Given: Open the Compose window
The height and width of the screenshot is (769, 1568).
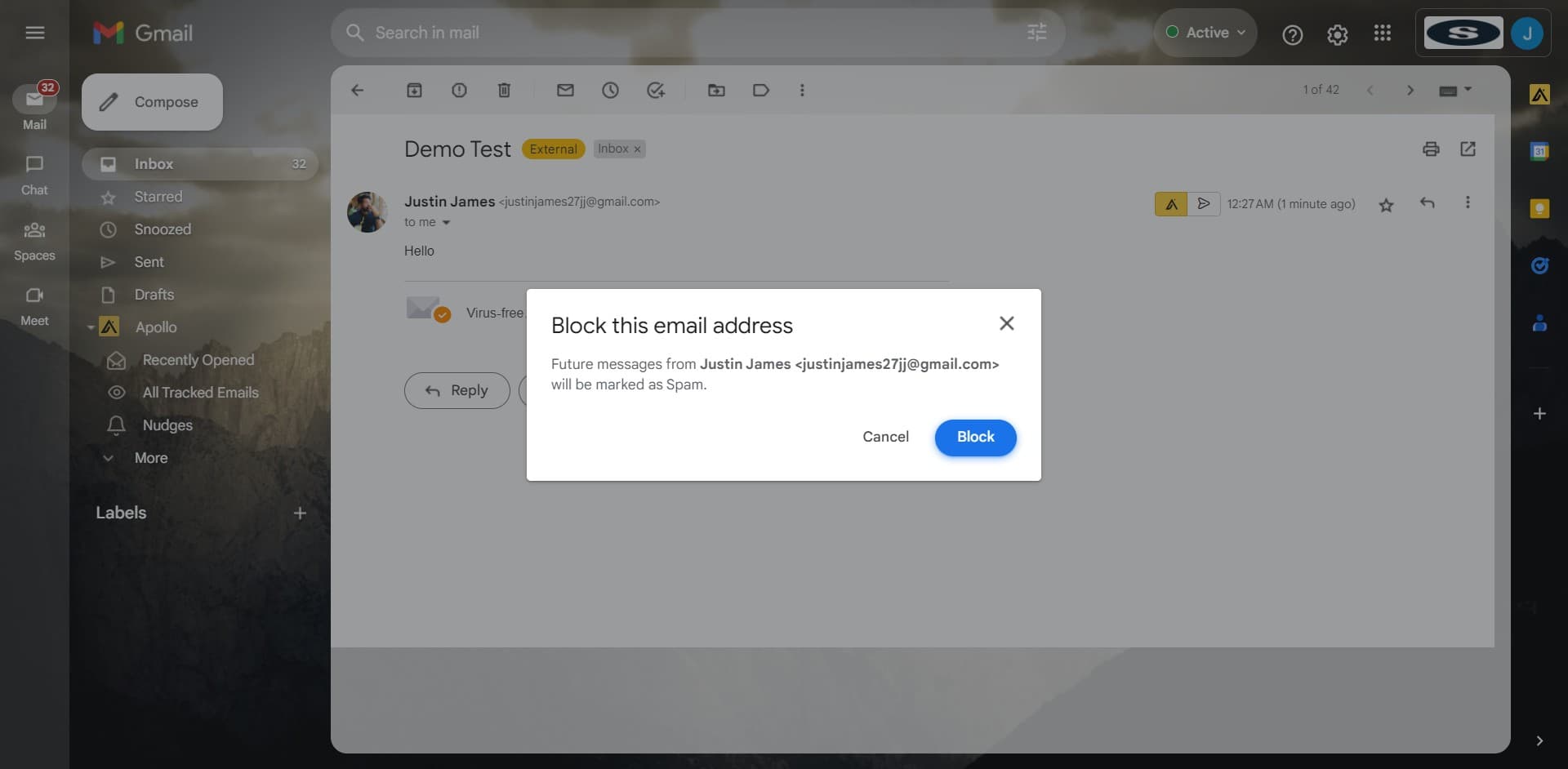Looking at the screenshot, I should click(x=152, y=101).
